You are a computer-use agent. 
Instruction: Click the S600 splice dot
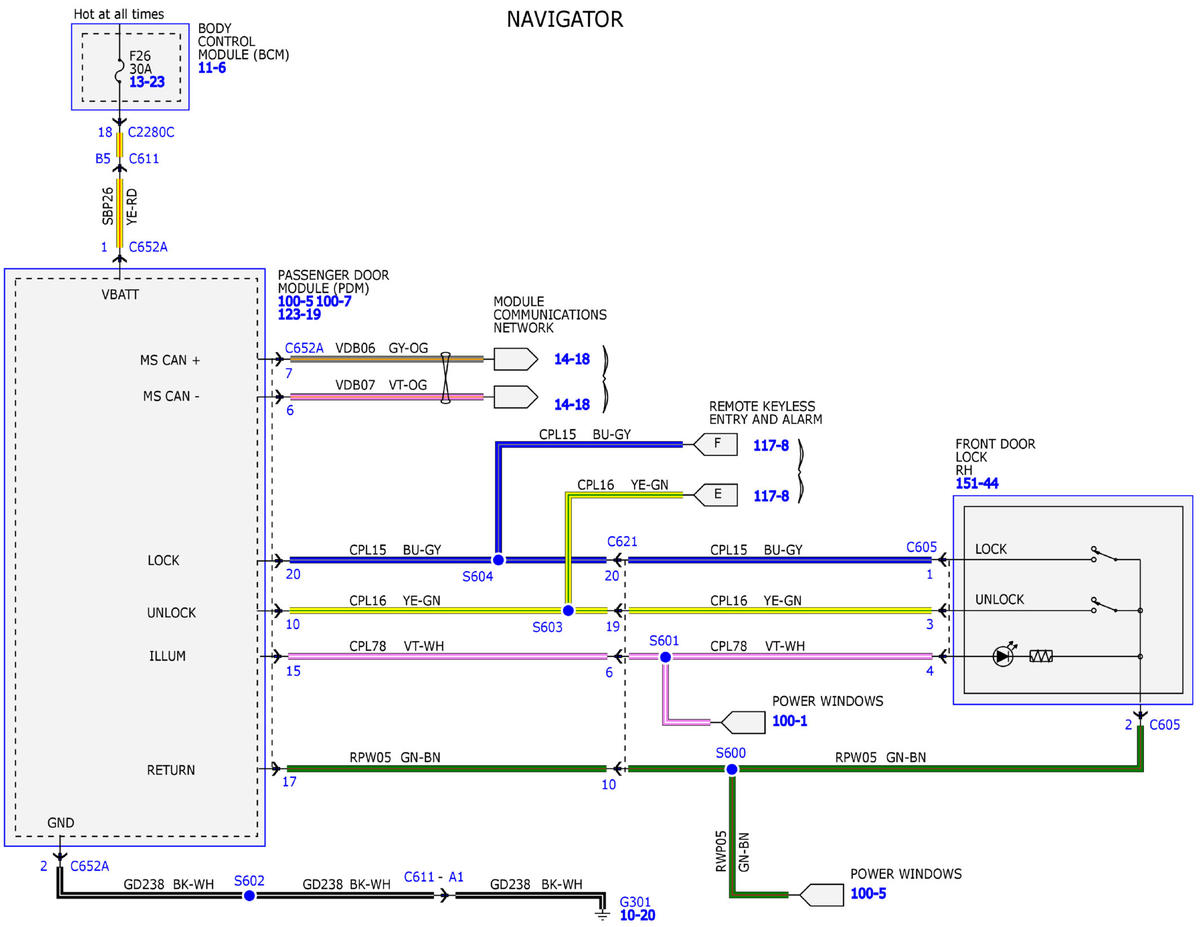tap(732, 769)
